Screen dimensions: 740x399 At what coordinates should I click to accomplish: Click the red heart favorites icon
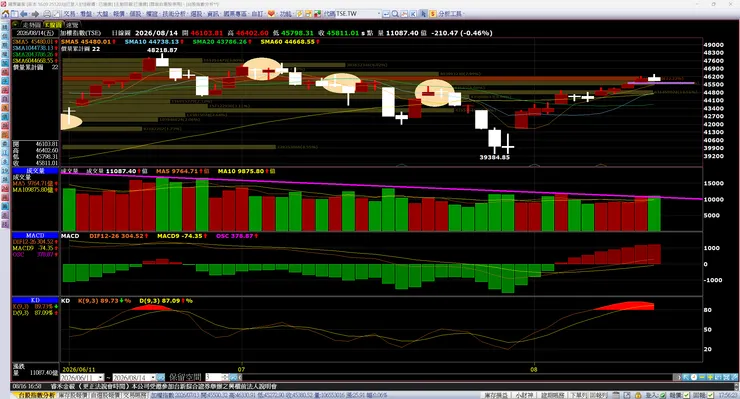pos(271,14)
